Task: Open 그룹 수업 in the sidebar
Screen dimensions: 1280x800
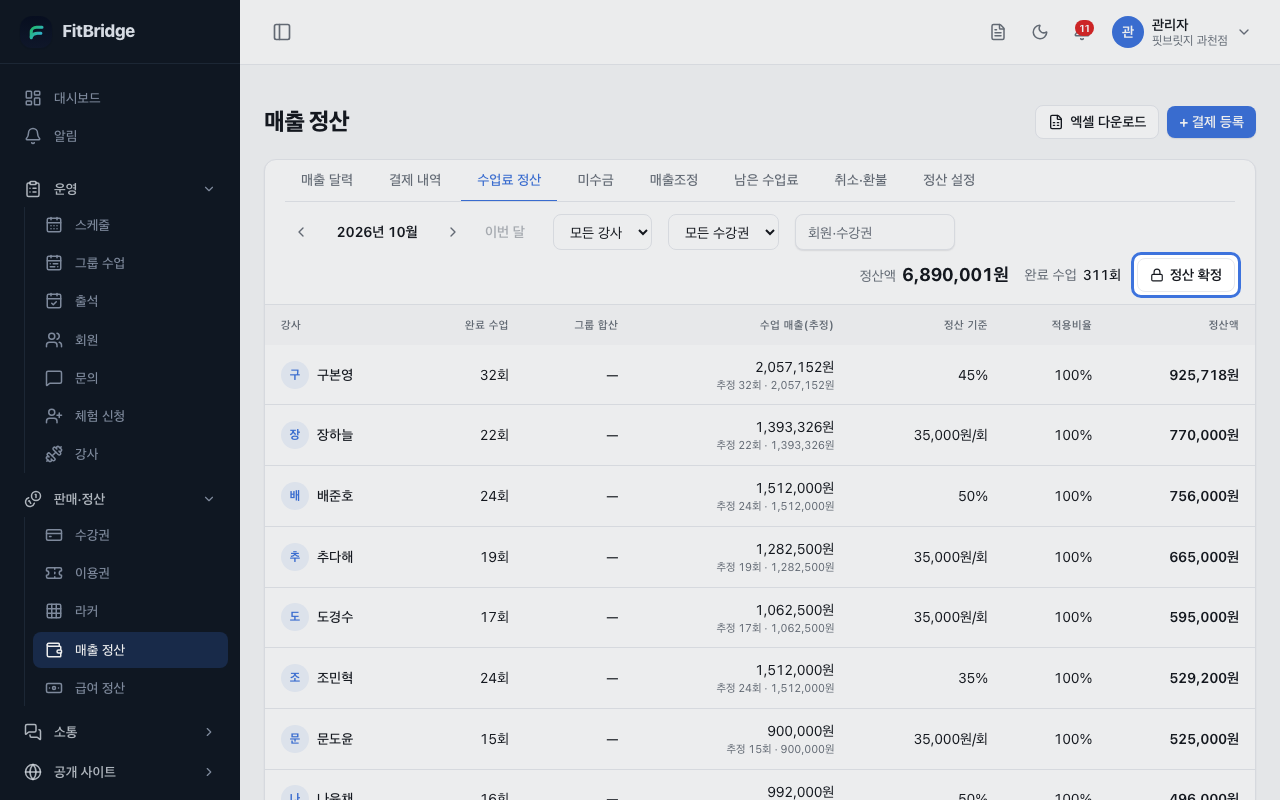Action: click(130, 263)
